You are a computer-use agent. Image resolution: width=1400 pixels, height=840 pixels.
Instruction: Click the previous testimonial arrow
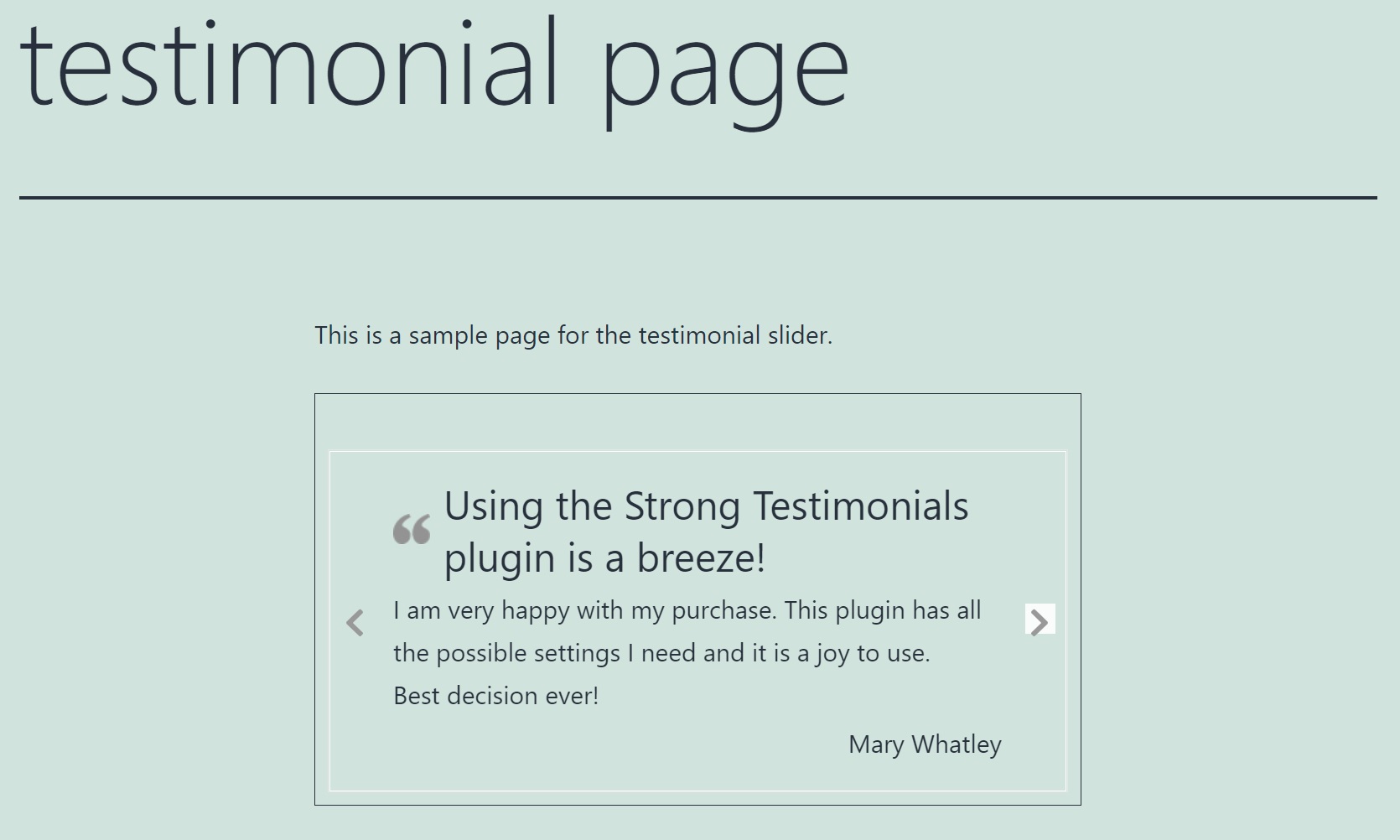[x=355, y=622]
